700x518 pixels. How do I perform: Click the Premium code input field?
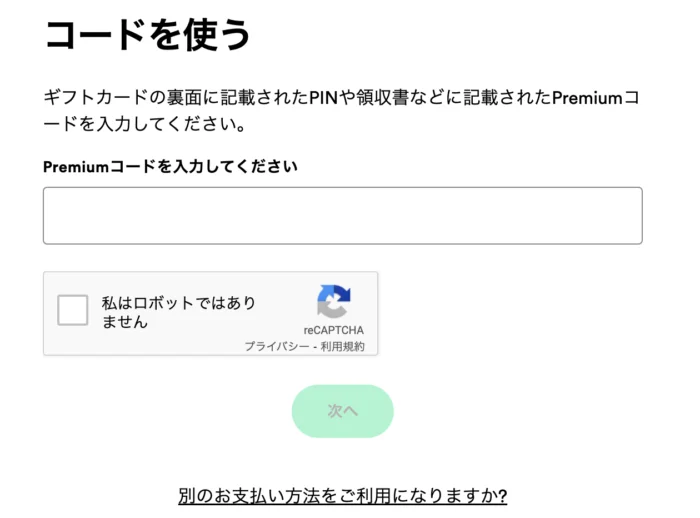pos(342,216)
